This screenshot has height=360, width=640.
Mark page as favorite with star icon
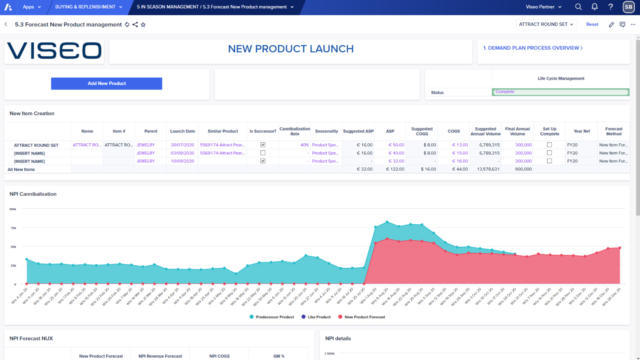(x=143, y=24)
